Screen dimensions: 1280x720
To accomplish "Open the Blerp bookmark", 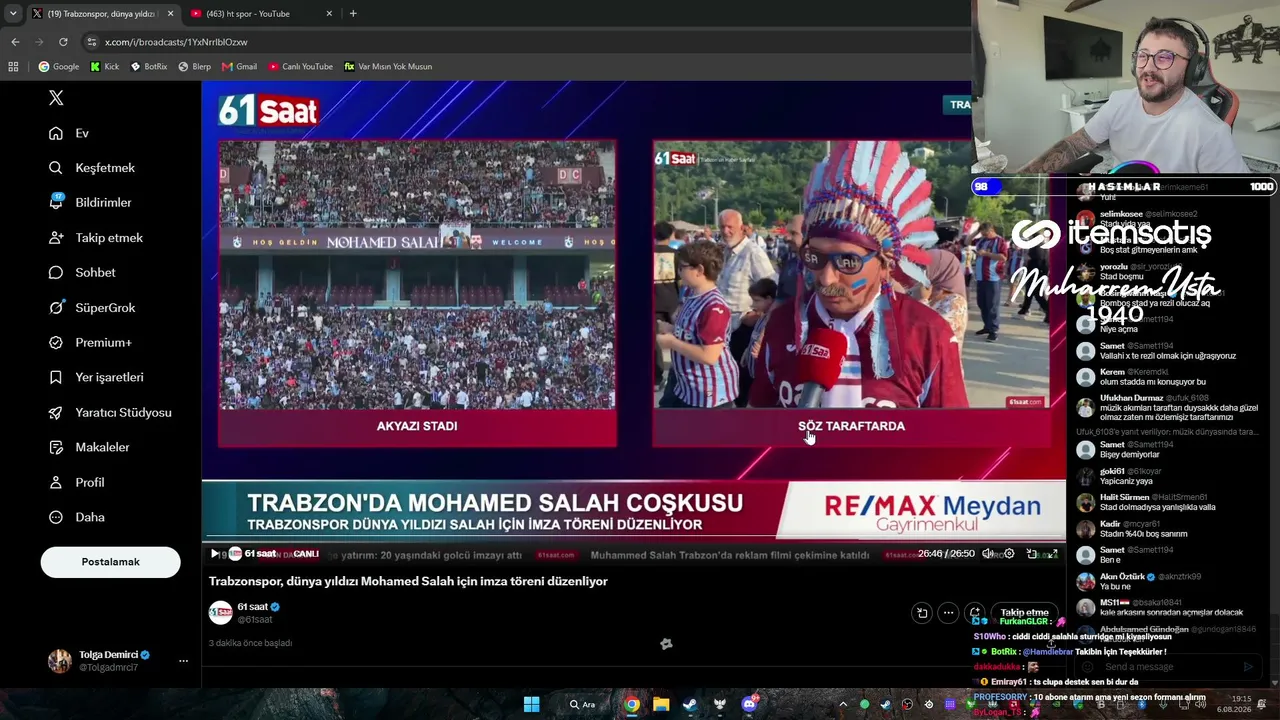I will coord(194,67).
